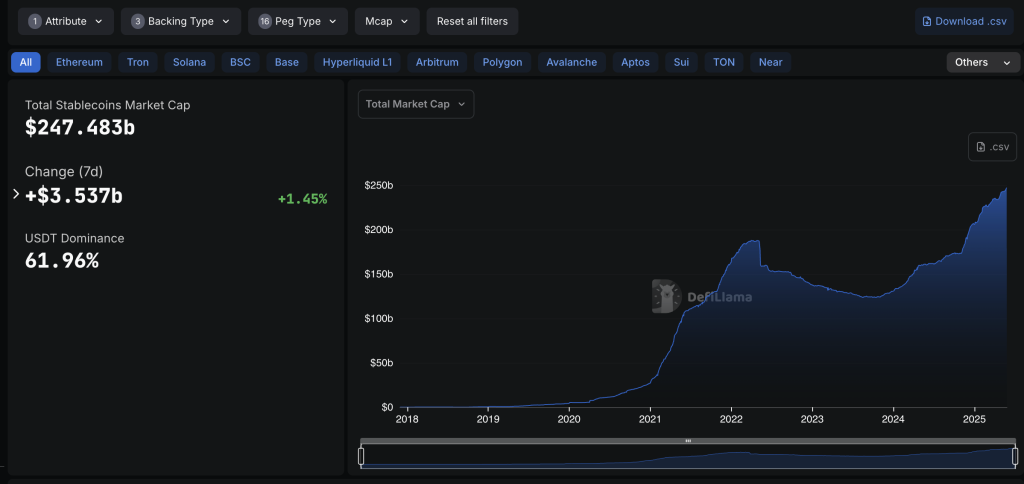This screenshot has width=1024, height=484.
Task: Expand the Total Market Cap chart selector
Action: point(416,104)
